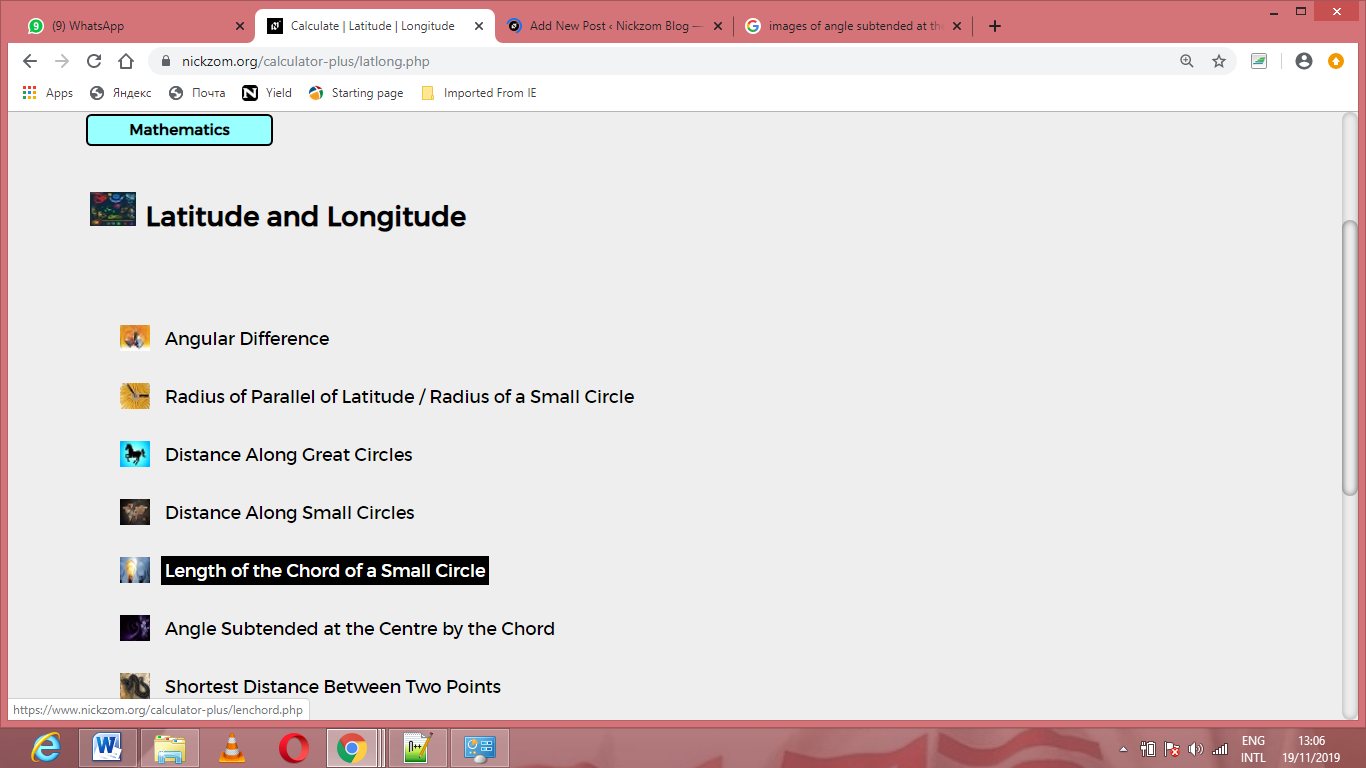The image size is (1366, 768).
Task: Open the Почта bookmark
Action: pos(196,93)
